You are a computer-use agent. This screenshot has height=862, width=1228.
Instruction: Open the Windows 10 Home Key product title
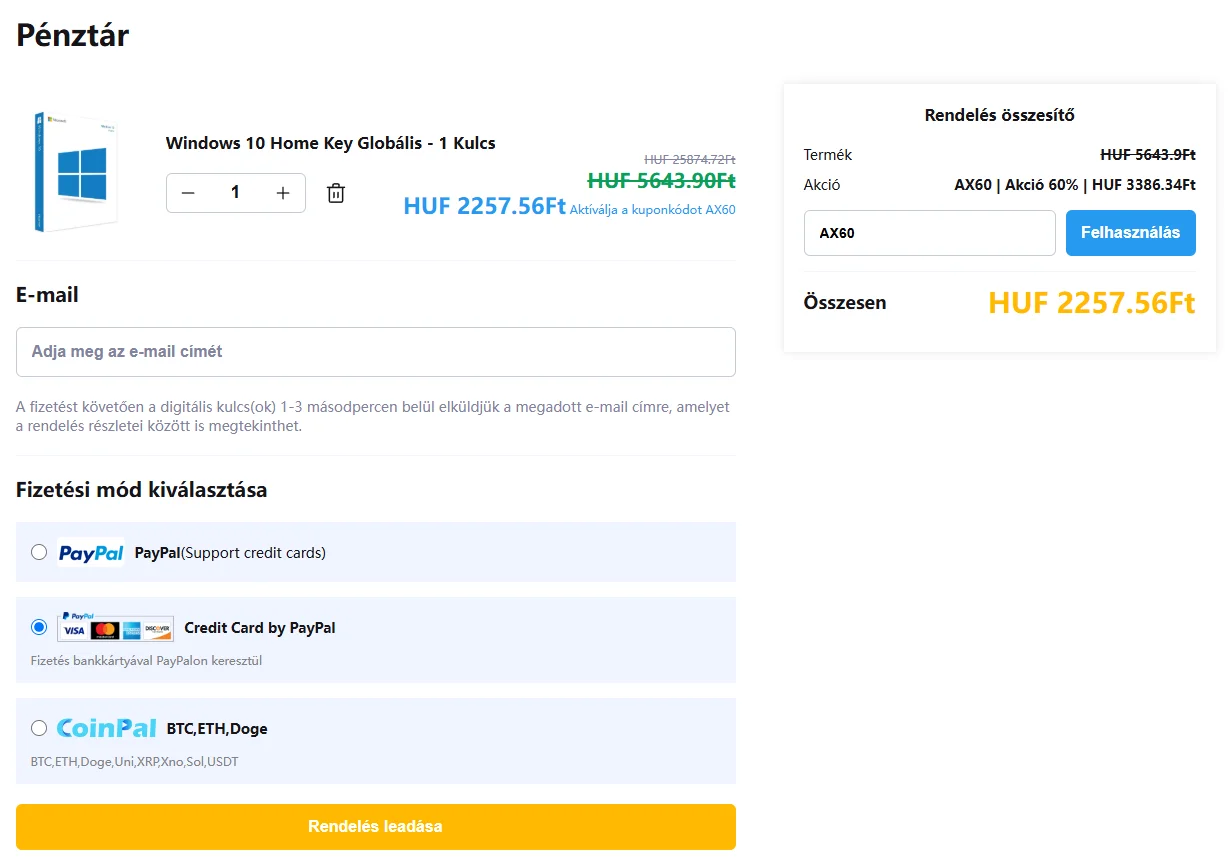330,143
